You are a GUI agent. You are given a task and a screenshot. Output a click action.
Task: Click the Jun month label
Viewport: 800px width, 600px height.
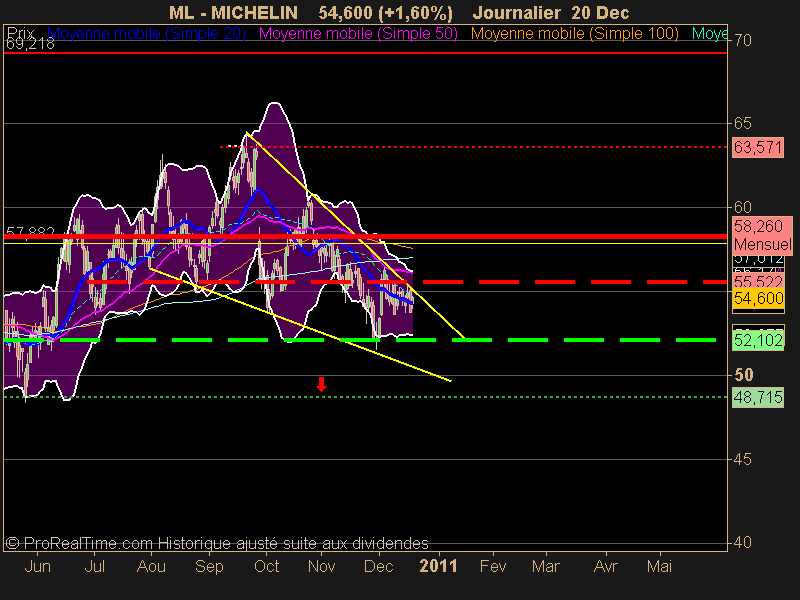click(x=38, y=566)
